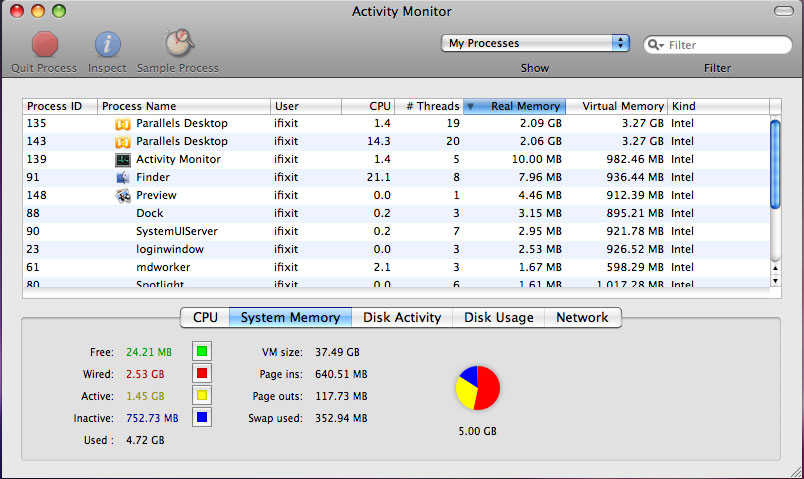
Task: Open the Disk Activity tab
Action: coord(402,317)
